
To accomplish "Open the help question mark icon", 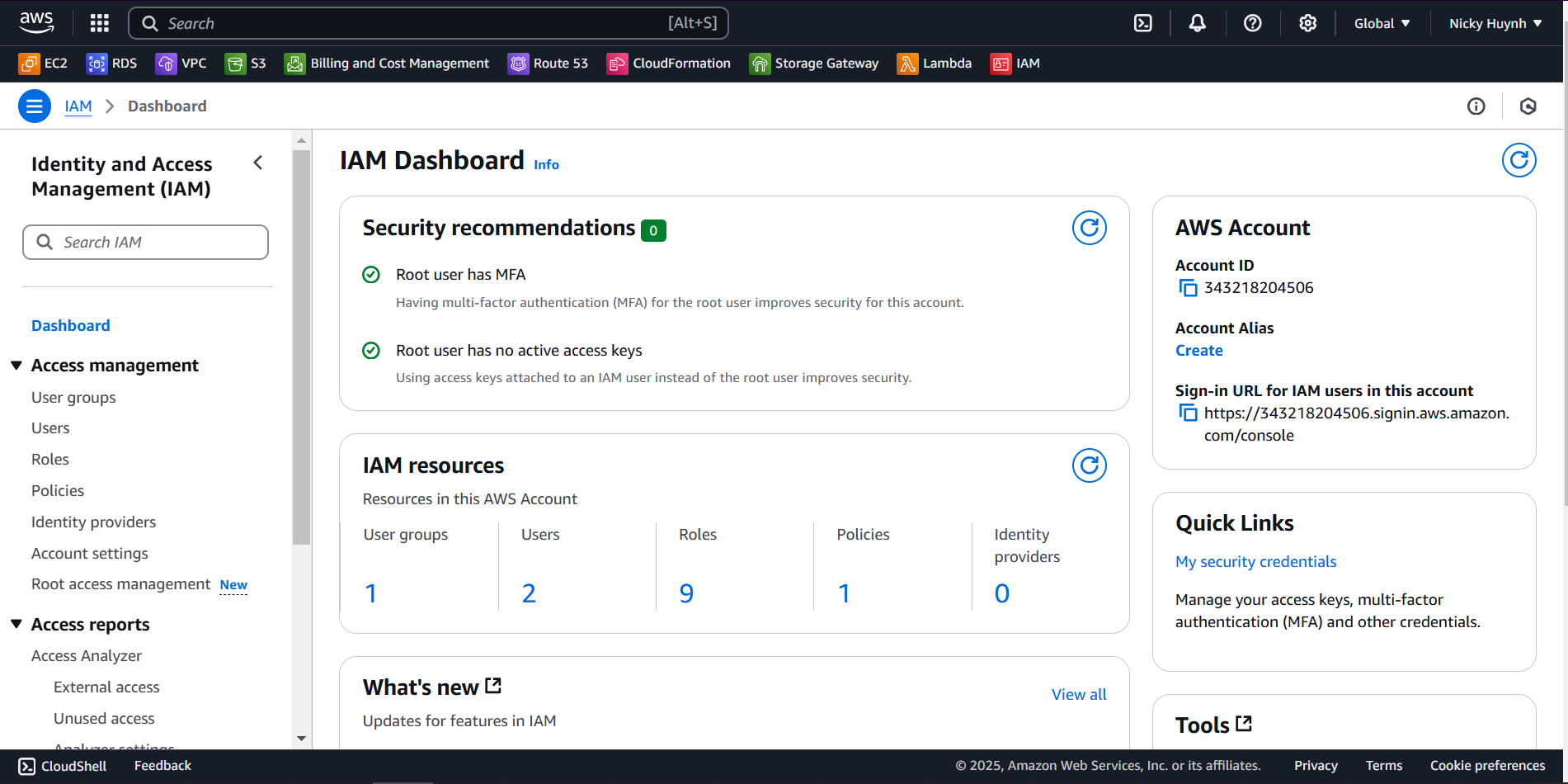I will tap(1253, 23).
